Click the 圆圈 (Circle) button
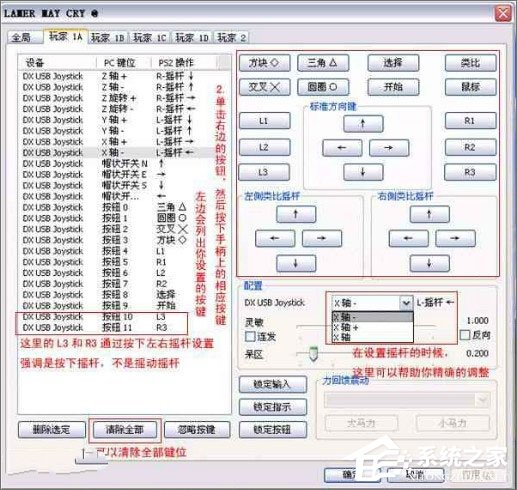Screen dimensions: 517x490 coord(323,87)
